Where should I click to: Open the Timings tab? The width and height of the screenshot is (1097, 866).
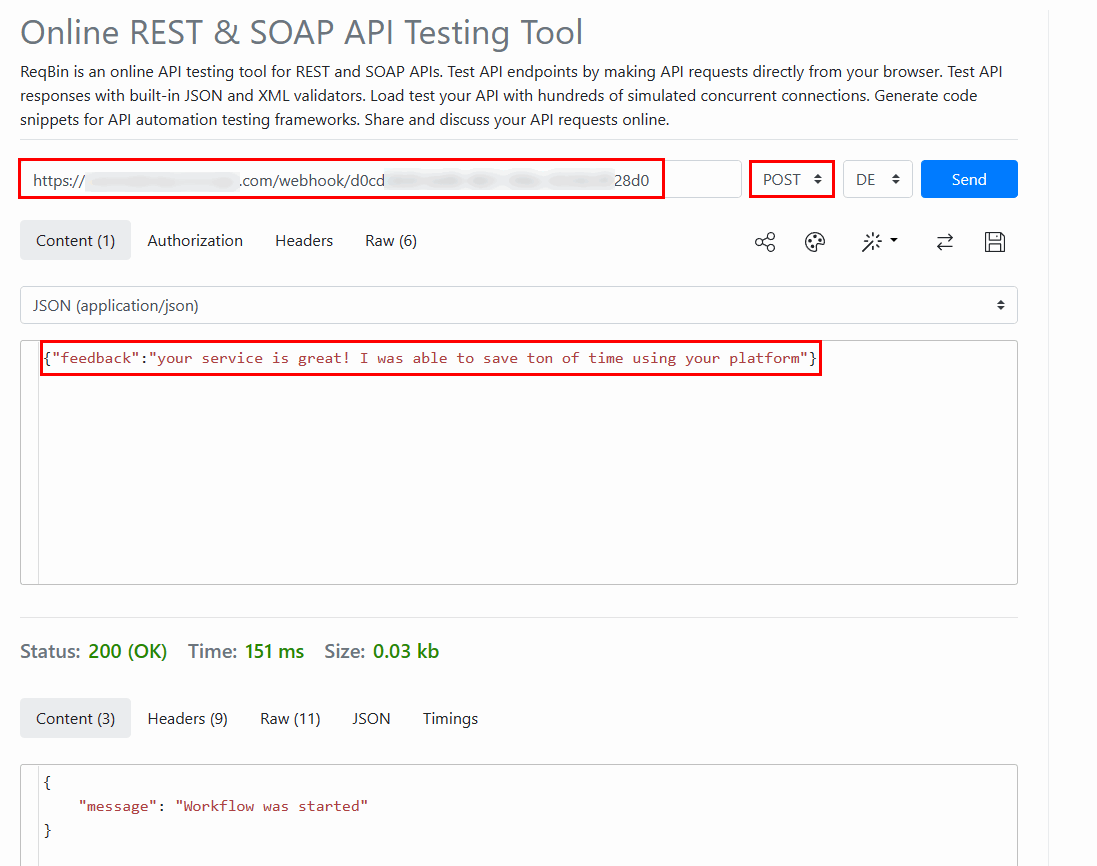[450, 718]
